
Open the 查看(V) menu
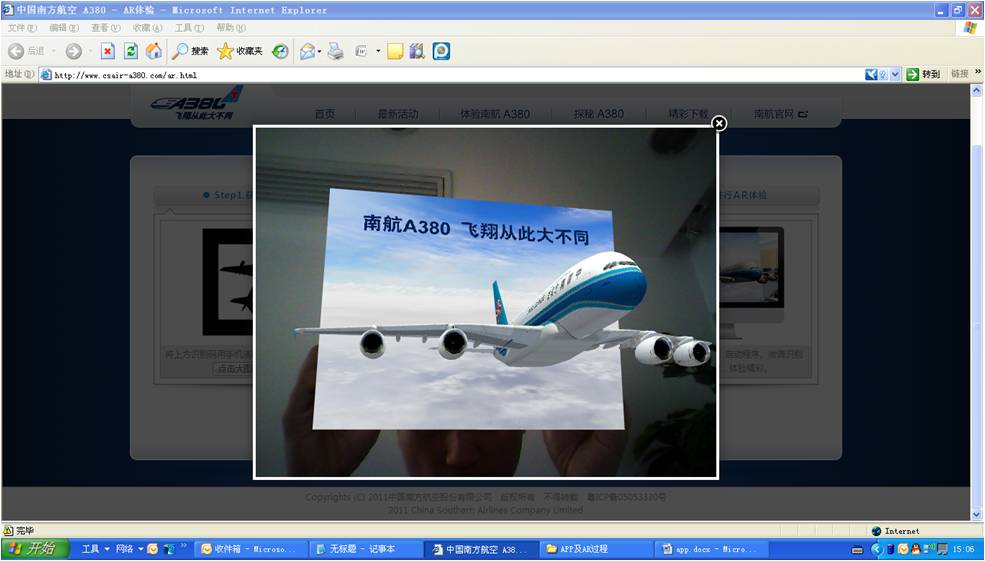[106, 28]
